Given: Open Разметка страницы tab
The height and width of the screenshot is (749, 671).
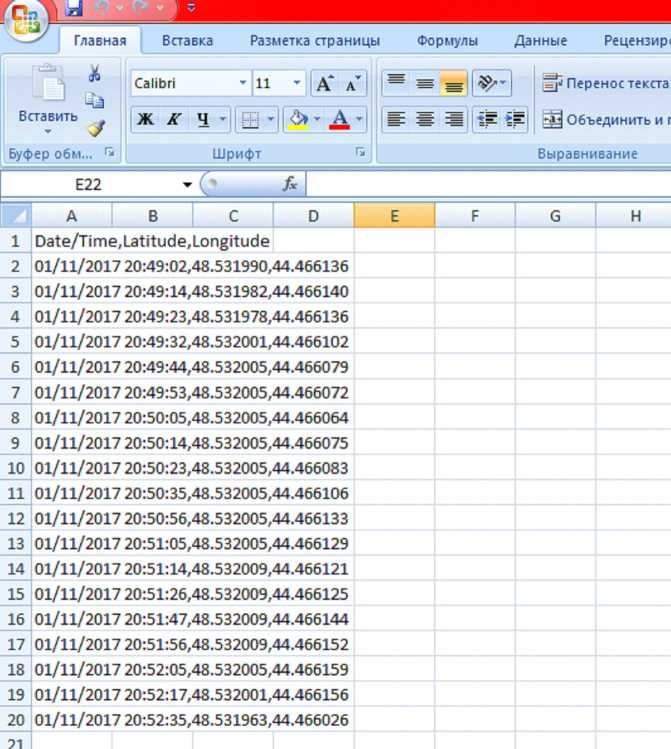Looking at the screenshot, I should (x=315, y=41).
